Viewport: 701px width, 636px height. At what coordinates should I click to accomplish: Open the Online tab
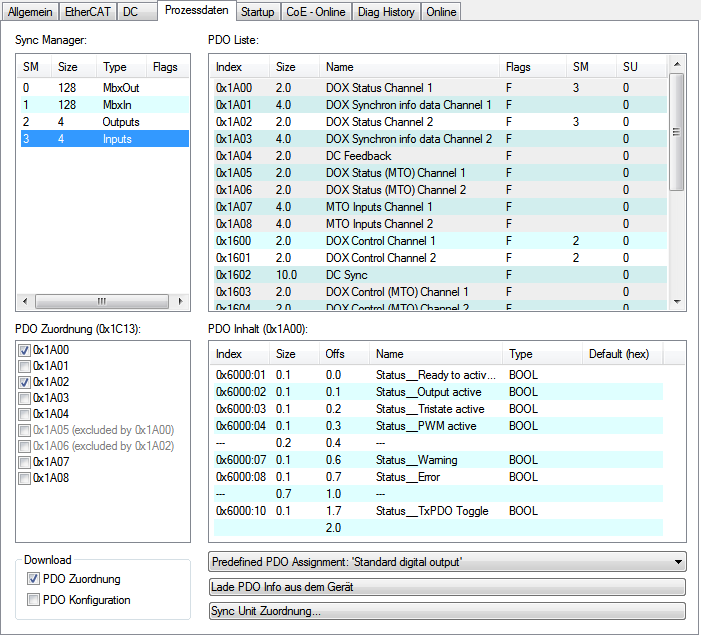(441, 12)
